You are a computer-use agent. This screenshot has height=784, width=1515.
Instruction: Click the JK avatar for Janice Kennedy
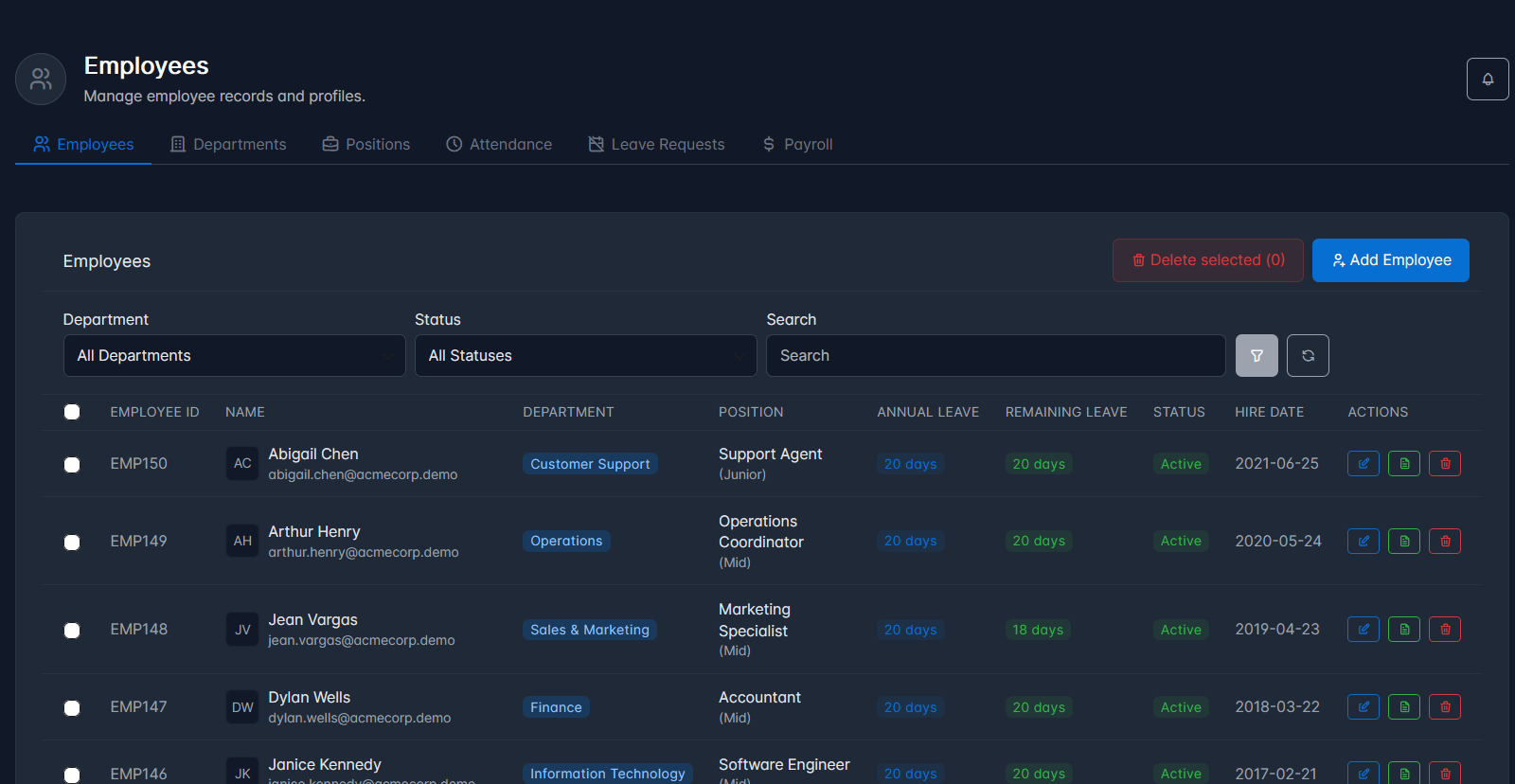[x=242, y=773]
